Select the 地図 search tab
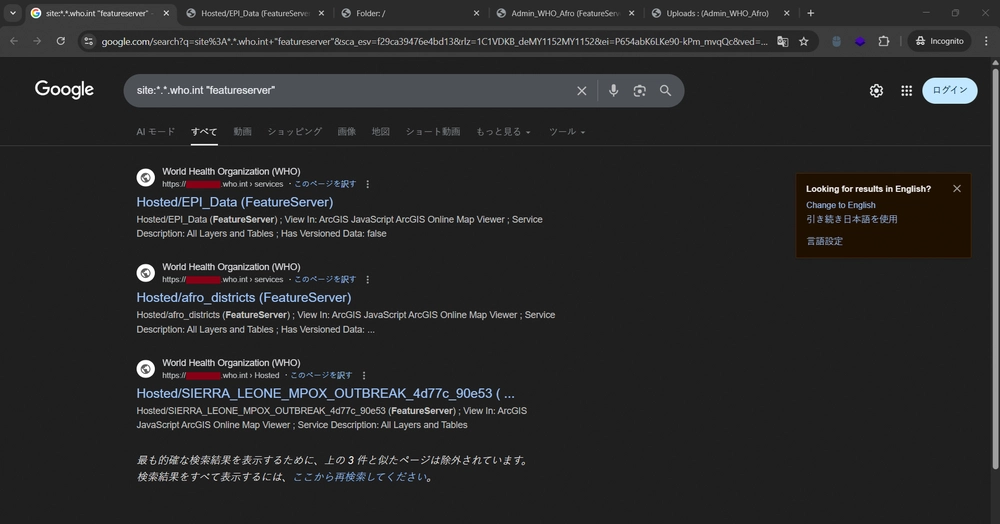The height and width of the screenshot is (524, 1000). (381, 131)
